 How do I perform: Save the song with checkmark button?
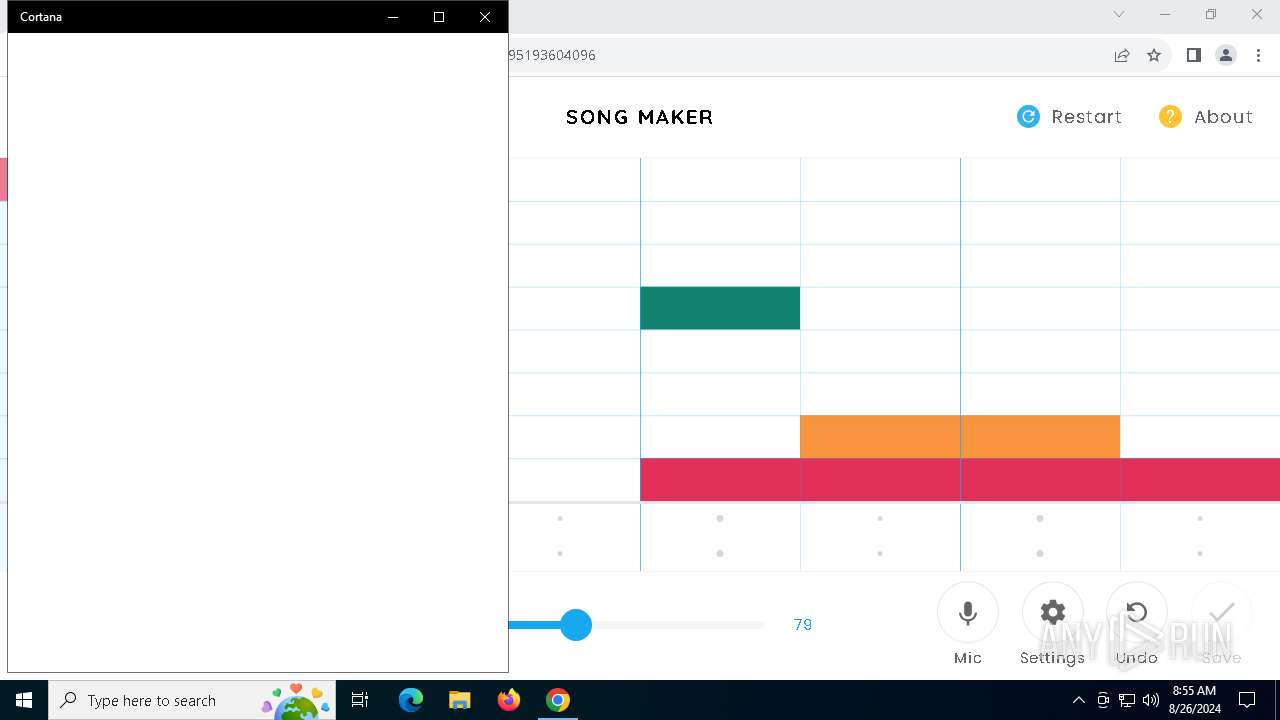pos(1222,613)
